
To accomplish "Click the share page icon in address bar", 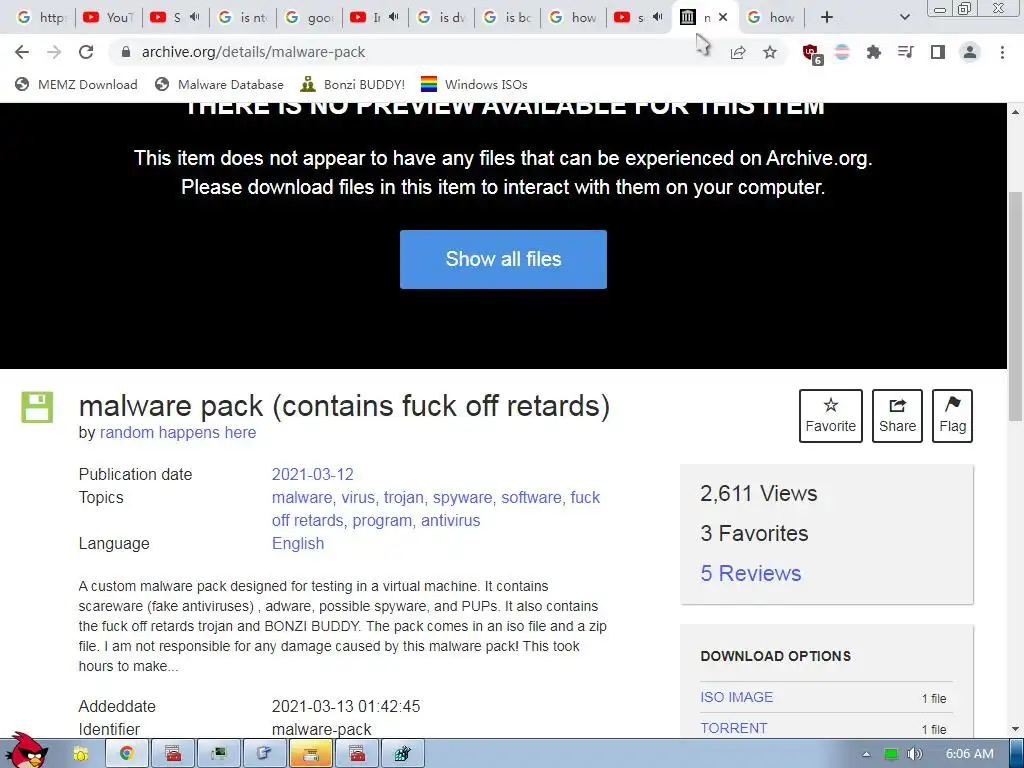I will [738, 52].
